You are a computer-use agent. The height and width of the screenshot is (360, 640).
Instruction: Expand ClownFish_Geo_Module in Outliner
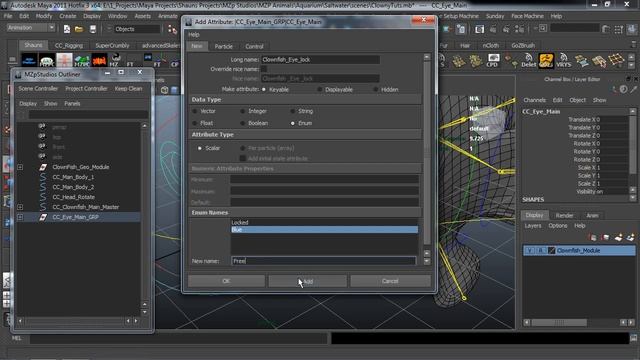[20, 167]
